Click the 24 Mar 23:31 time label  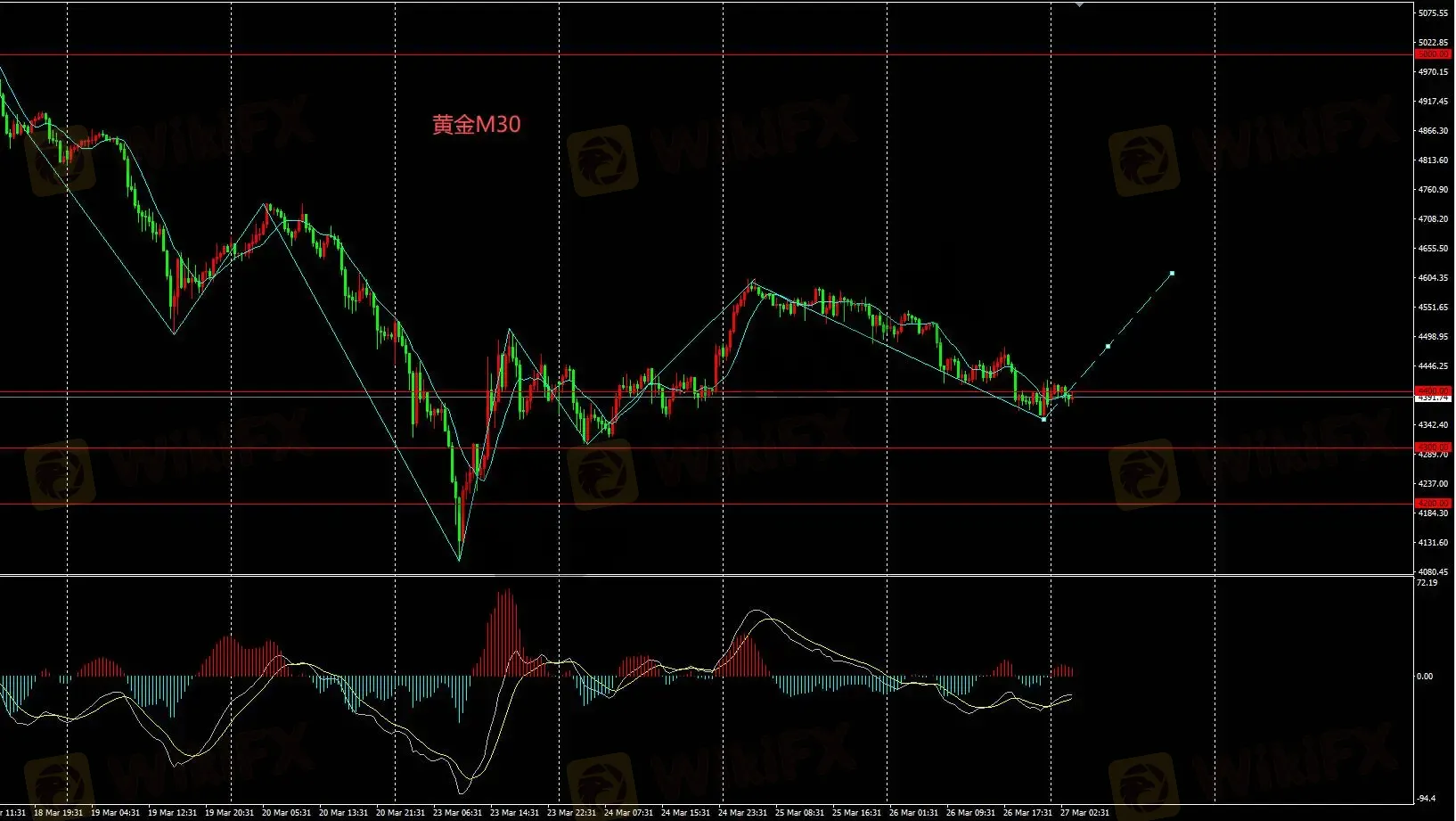point(742,813)
